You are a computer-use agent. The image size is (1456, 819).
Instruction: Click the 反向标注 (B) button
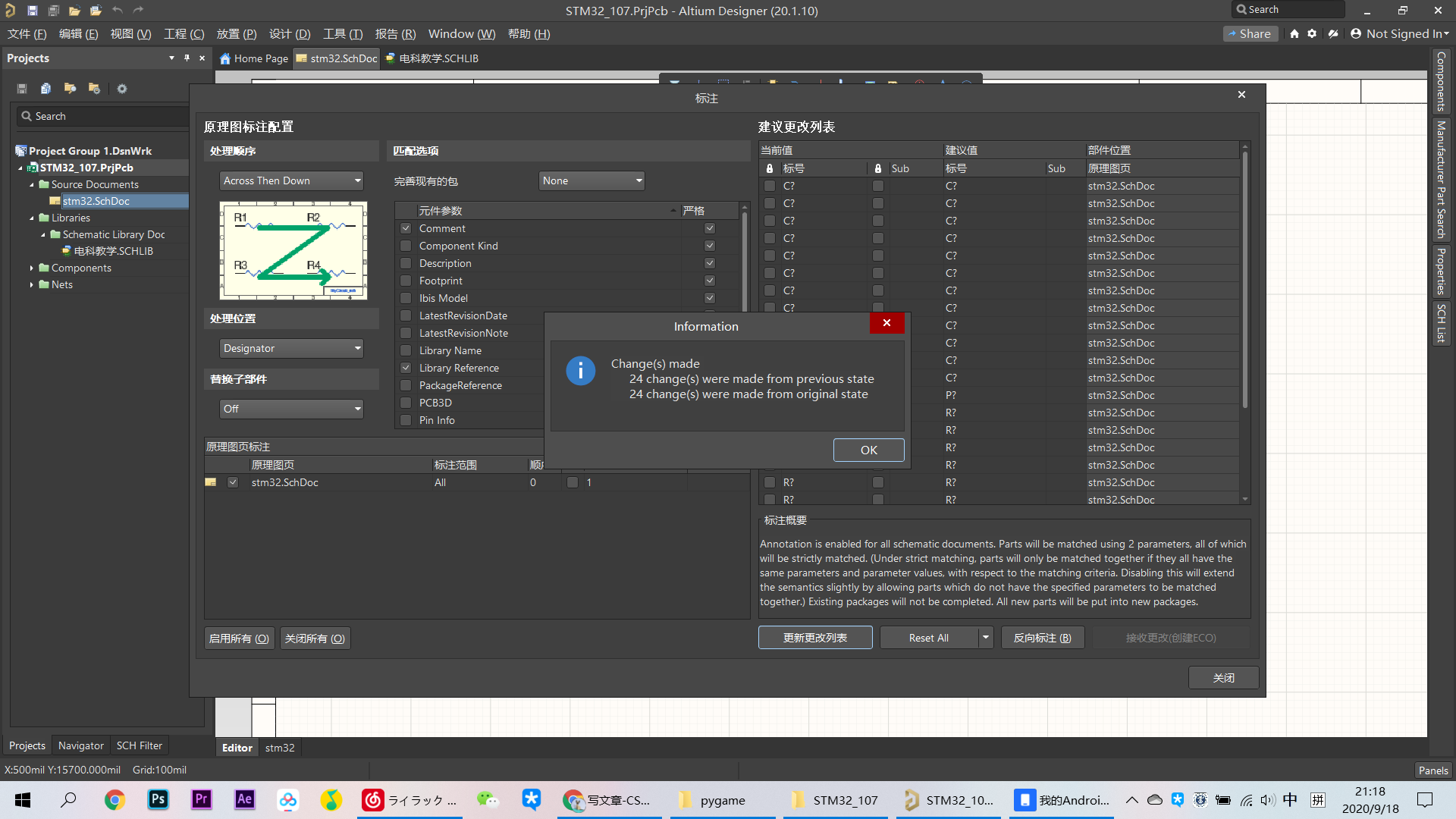(1042, 638)
